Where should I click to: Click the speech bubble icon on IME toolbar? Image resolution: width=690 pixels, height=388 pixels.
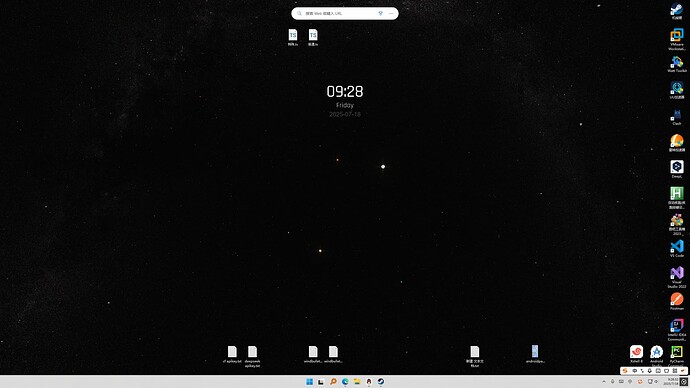[635, 371]
